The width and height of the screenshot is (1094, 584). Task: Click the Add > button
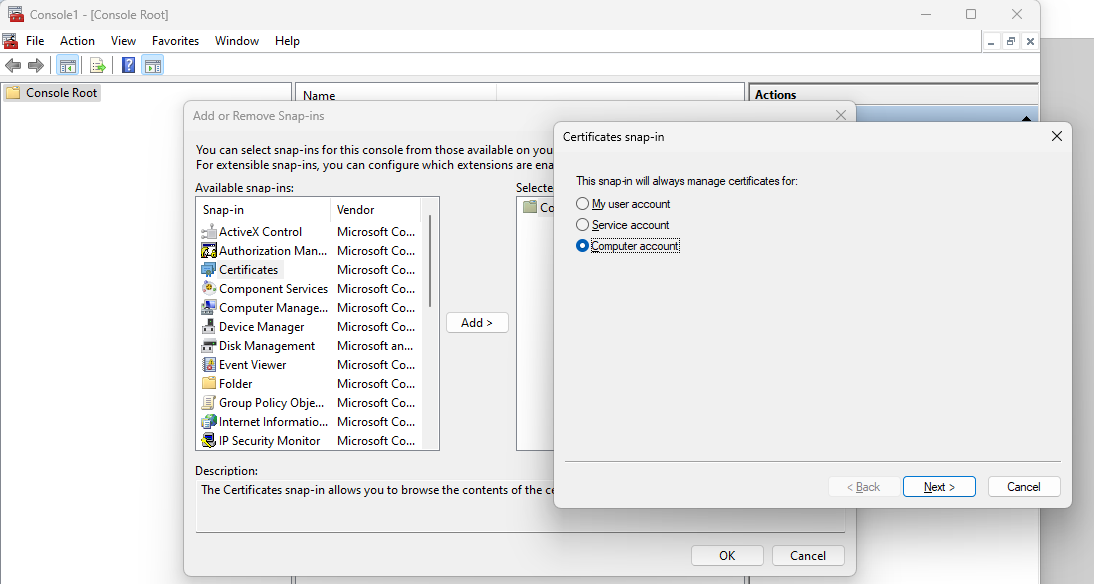477,322
